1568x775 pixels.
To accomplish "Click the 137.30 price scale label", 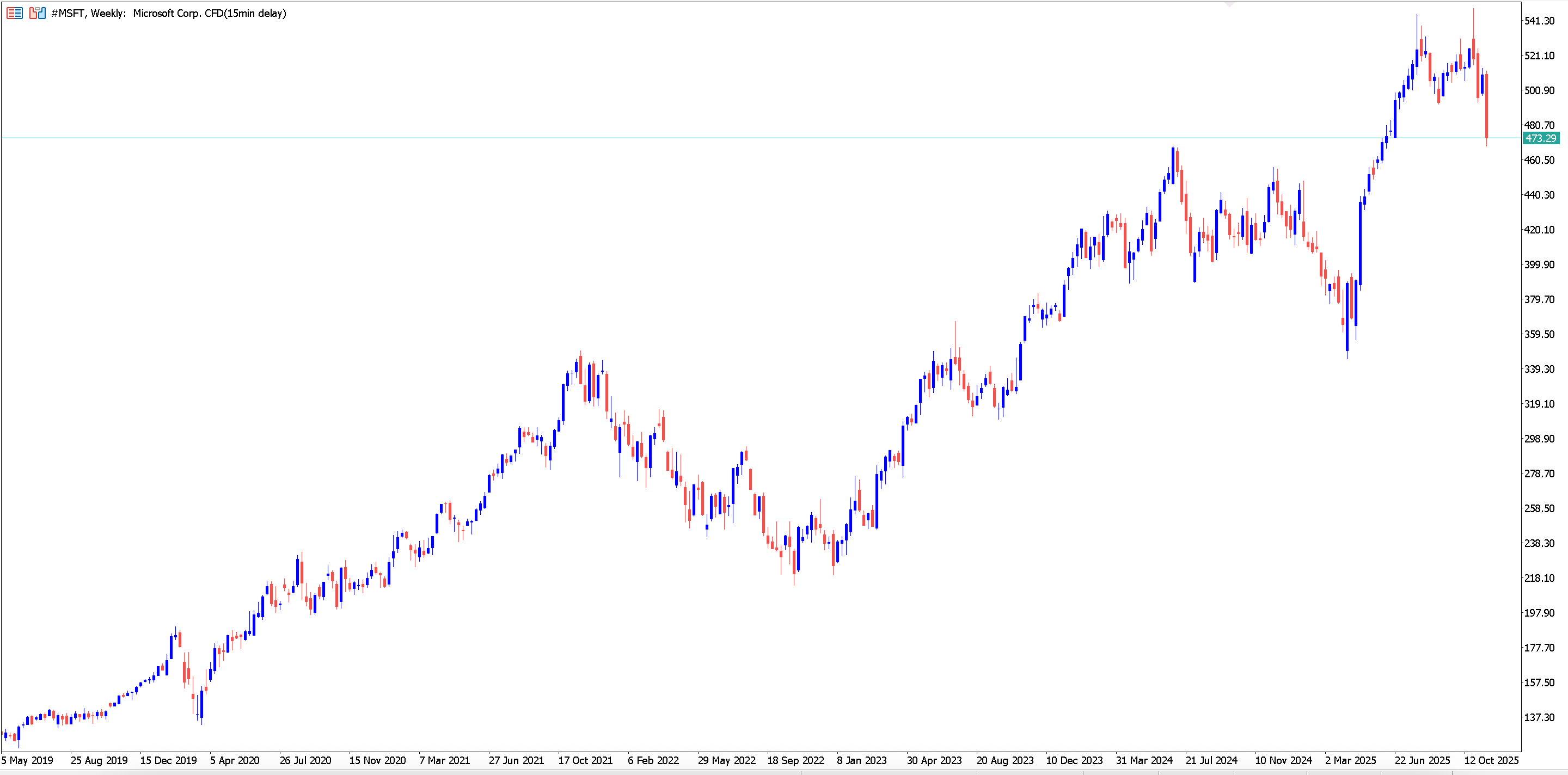I will [1539, 717].
